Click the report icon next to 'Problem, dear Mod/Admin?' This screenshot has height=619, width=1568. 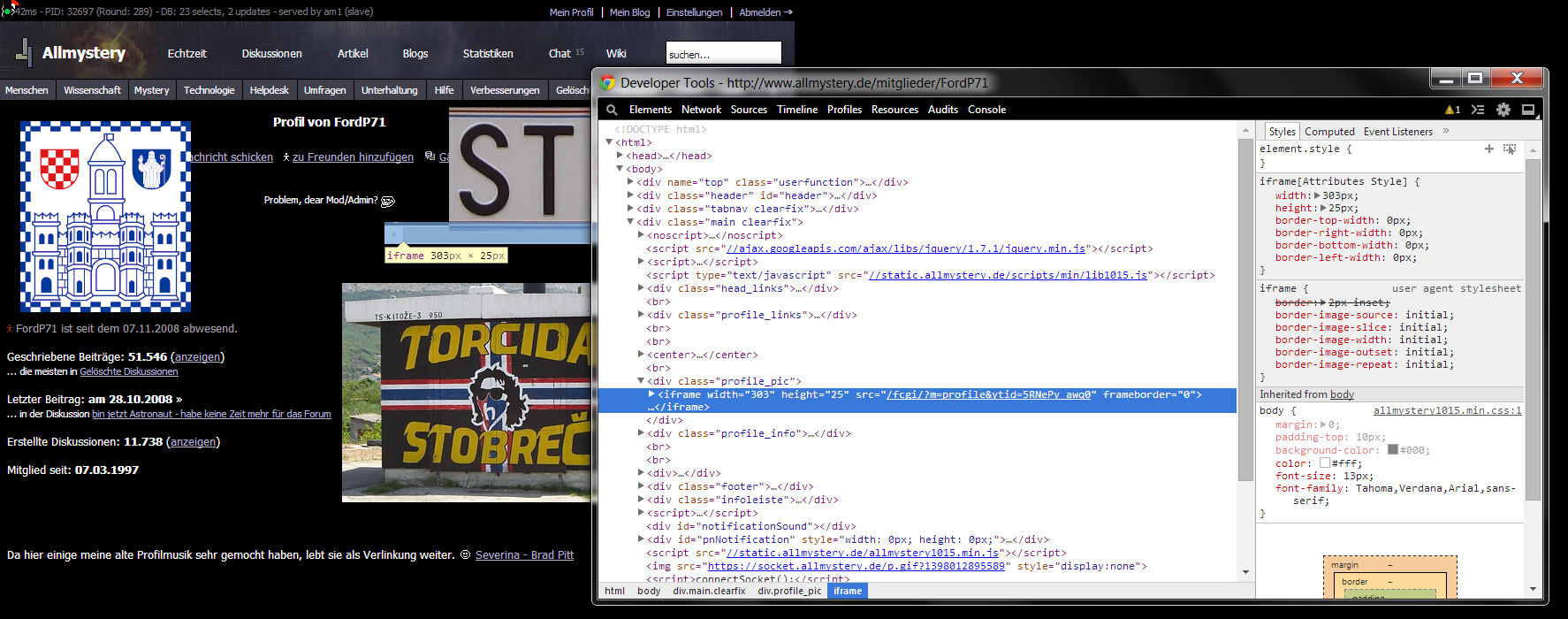387,201
